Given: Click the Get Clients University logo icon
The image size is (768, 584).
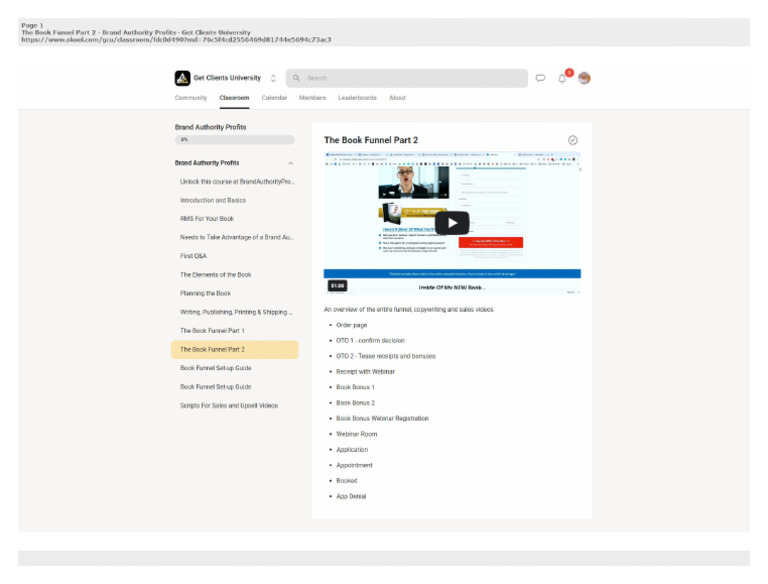Looking at the screenshot, I should point(182,78).
